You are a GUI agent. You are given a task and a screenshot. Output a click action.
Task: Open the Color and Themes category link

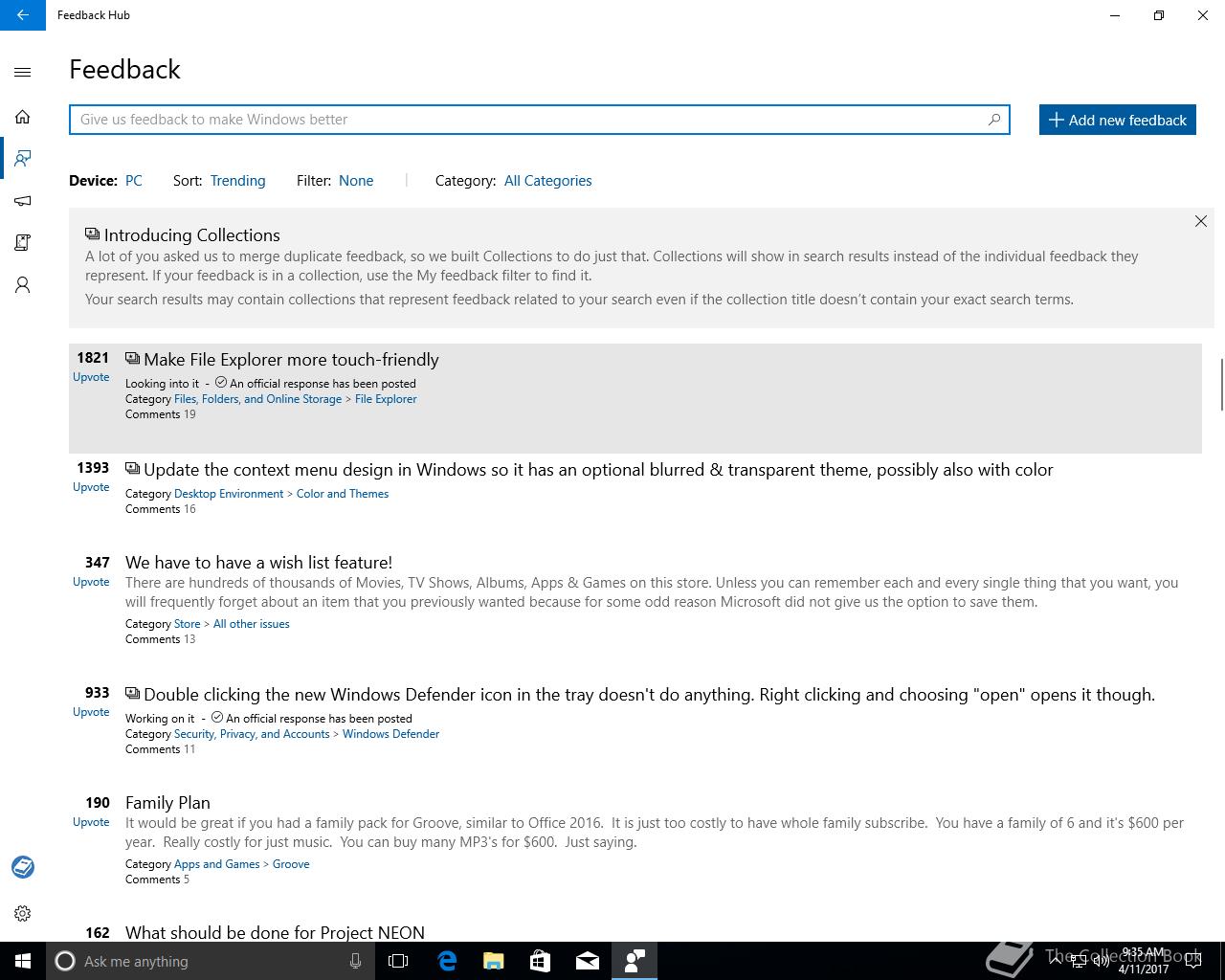tap(343, 494)
